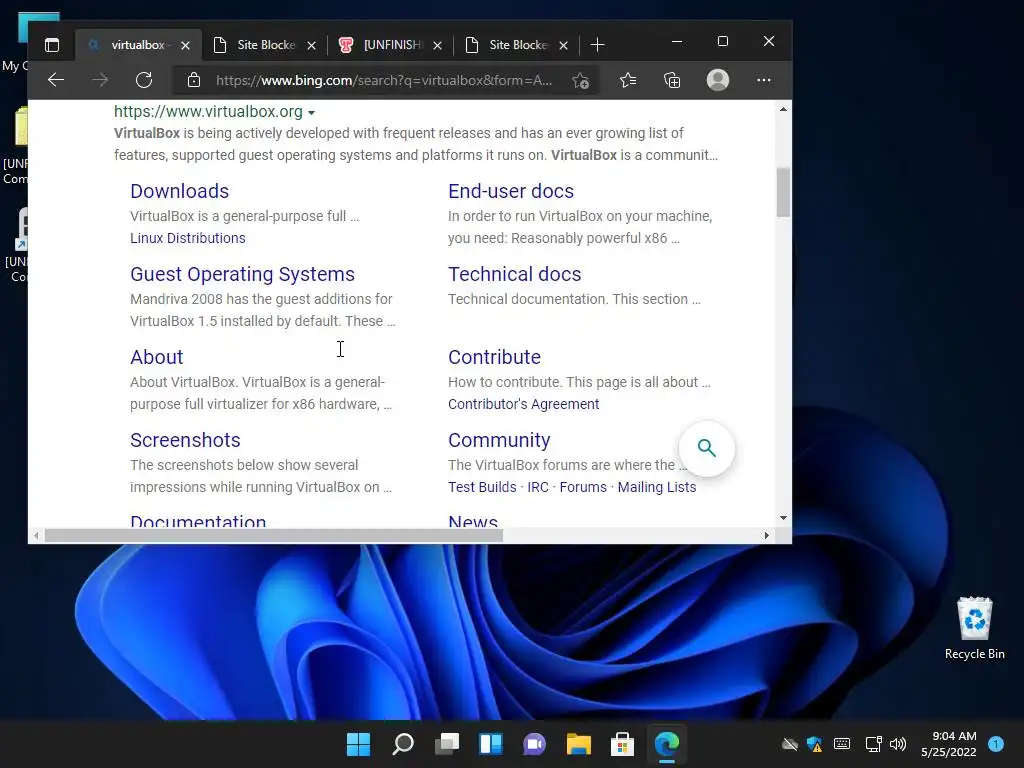Open the End-user docs link
Screen dimensions: 1024x768
pyautogui.click(x=511, y=191)
